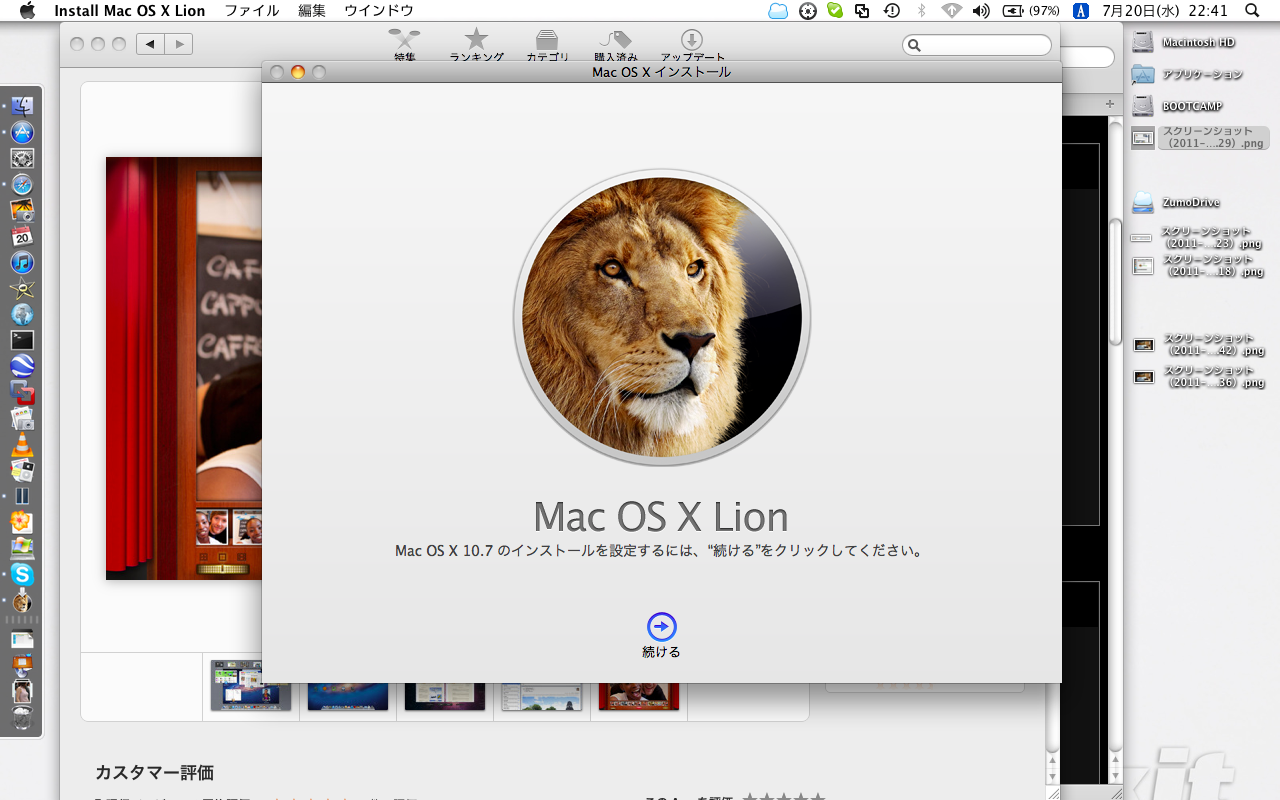Click the 続ける arrow button

click(661, 627)
